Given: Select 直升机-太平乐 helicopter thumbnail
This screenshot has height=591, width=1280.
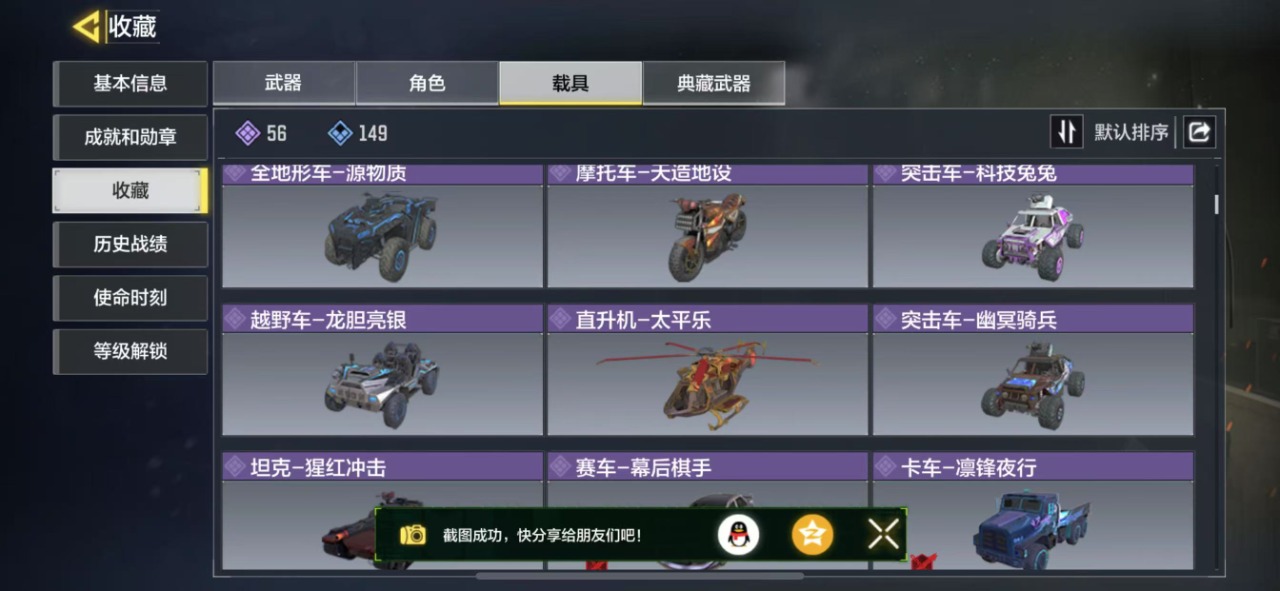Looking at the screenshot, I should point(707,384).
